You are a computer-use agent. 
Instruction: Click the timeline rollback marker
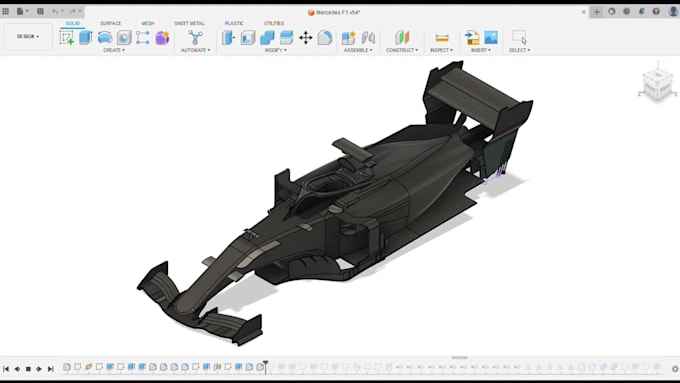265,367
